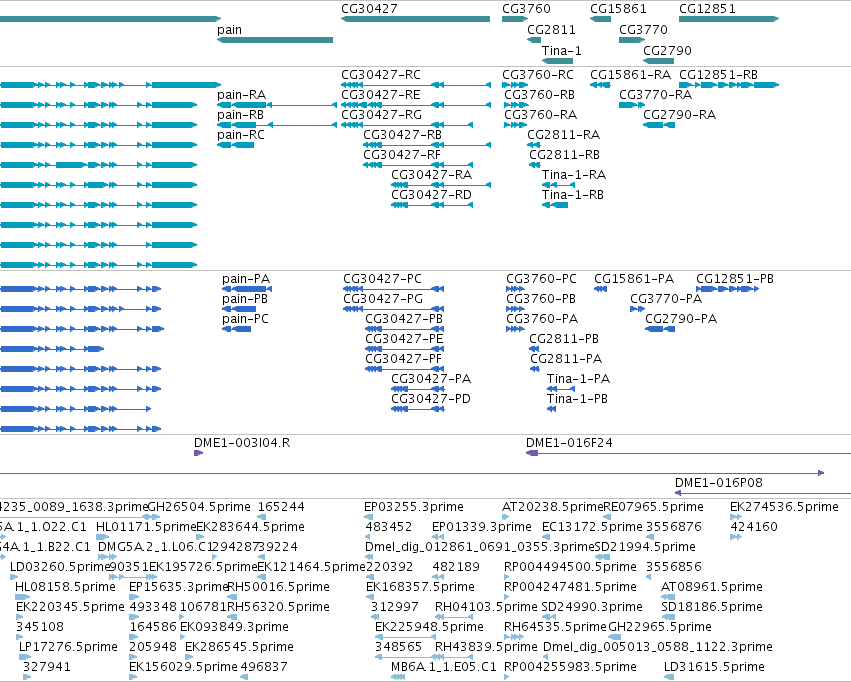Click the CG15861-PA protein label
This screenshot has height=682, width=851.
coord(634,278)
